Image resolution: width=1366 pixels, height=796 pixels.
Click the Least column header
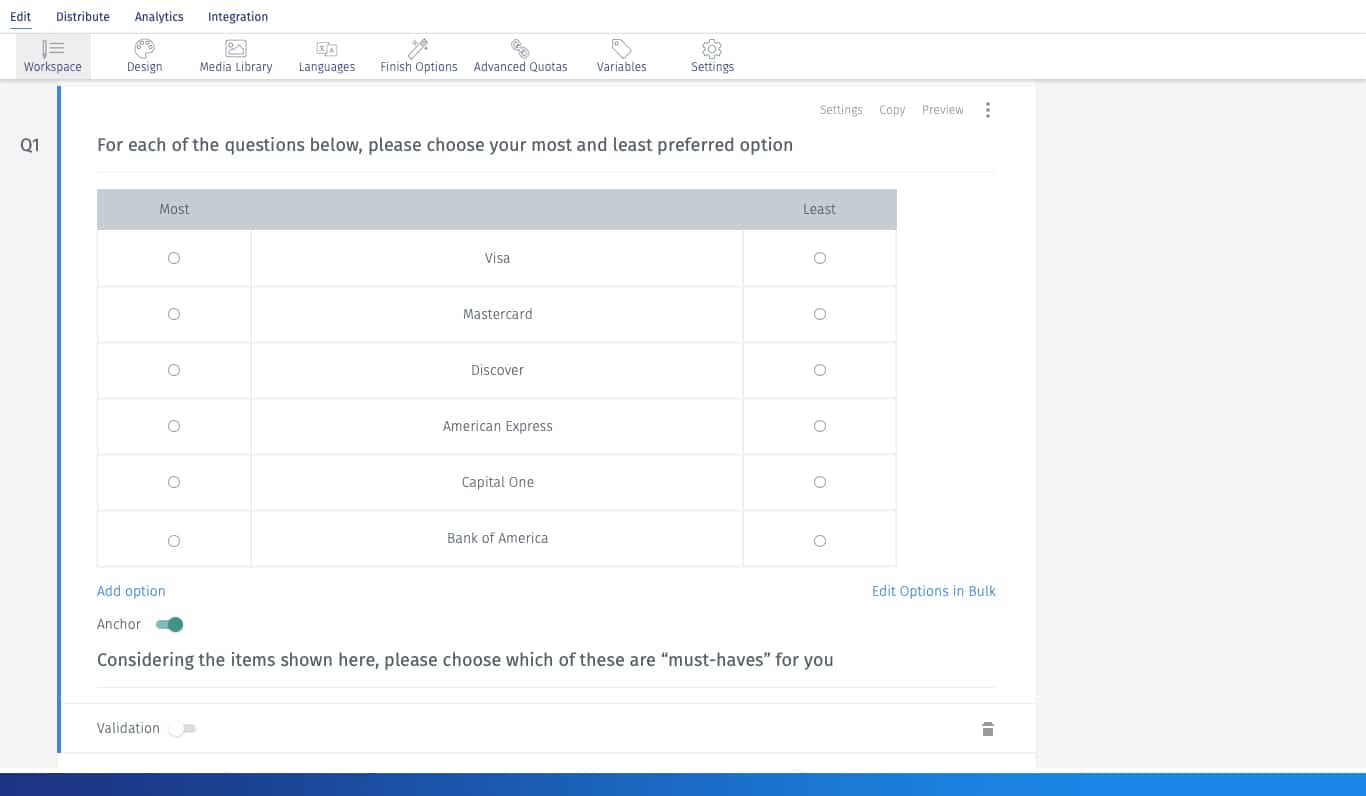pos(819,209)
